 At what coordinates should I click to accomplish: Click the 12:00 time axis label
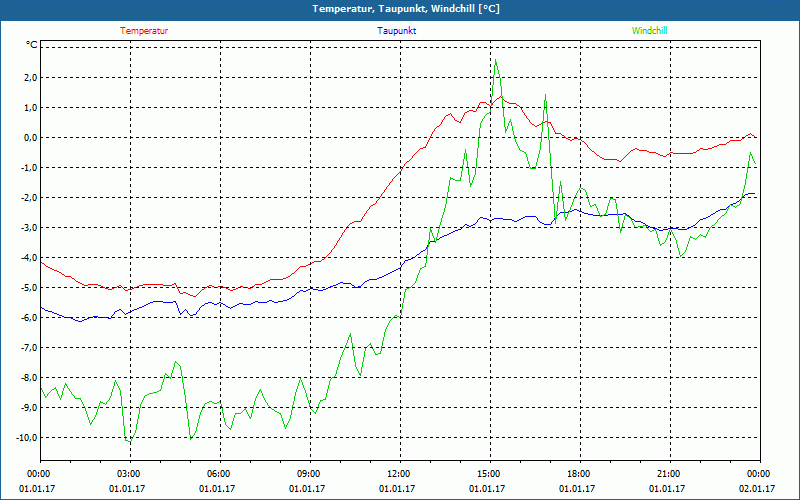coord(401,474)
